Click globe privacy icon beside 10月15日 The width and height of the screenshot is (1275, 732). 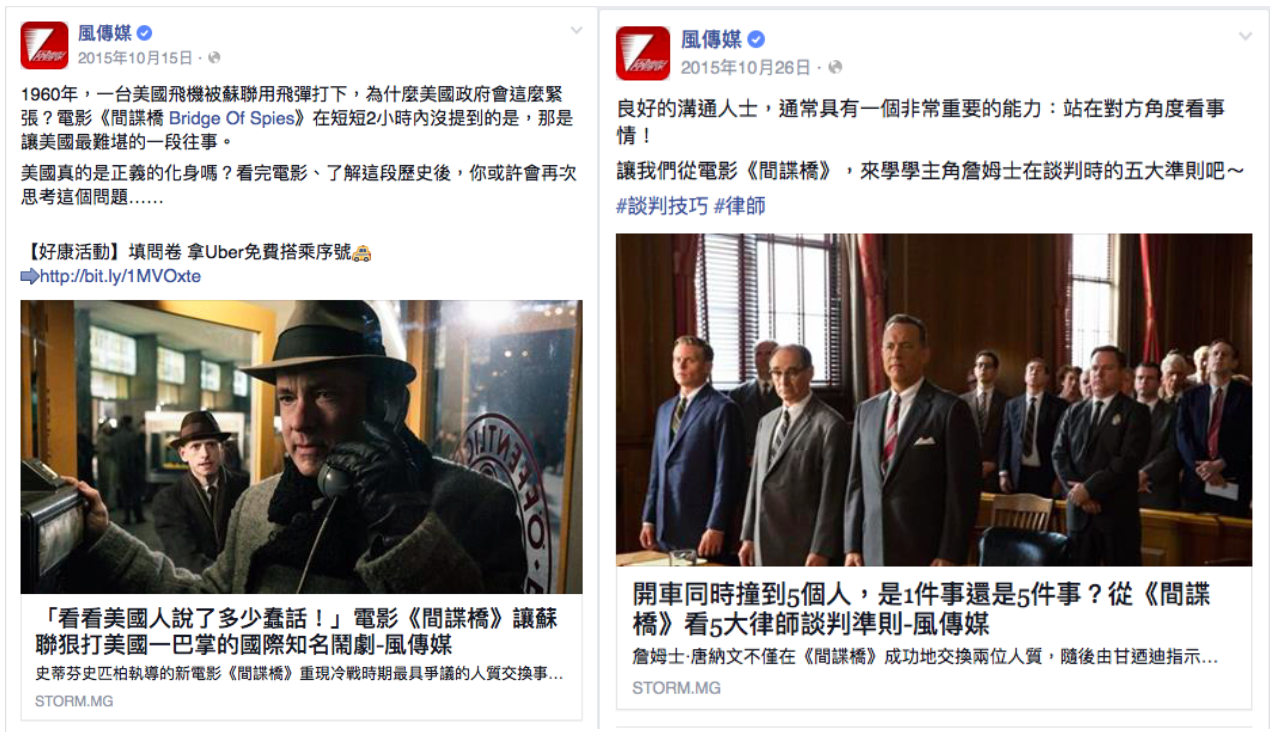pyautogui.click(x=214, y=58)
